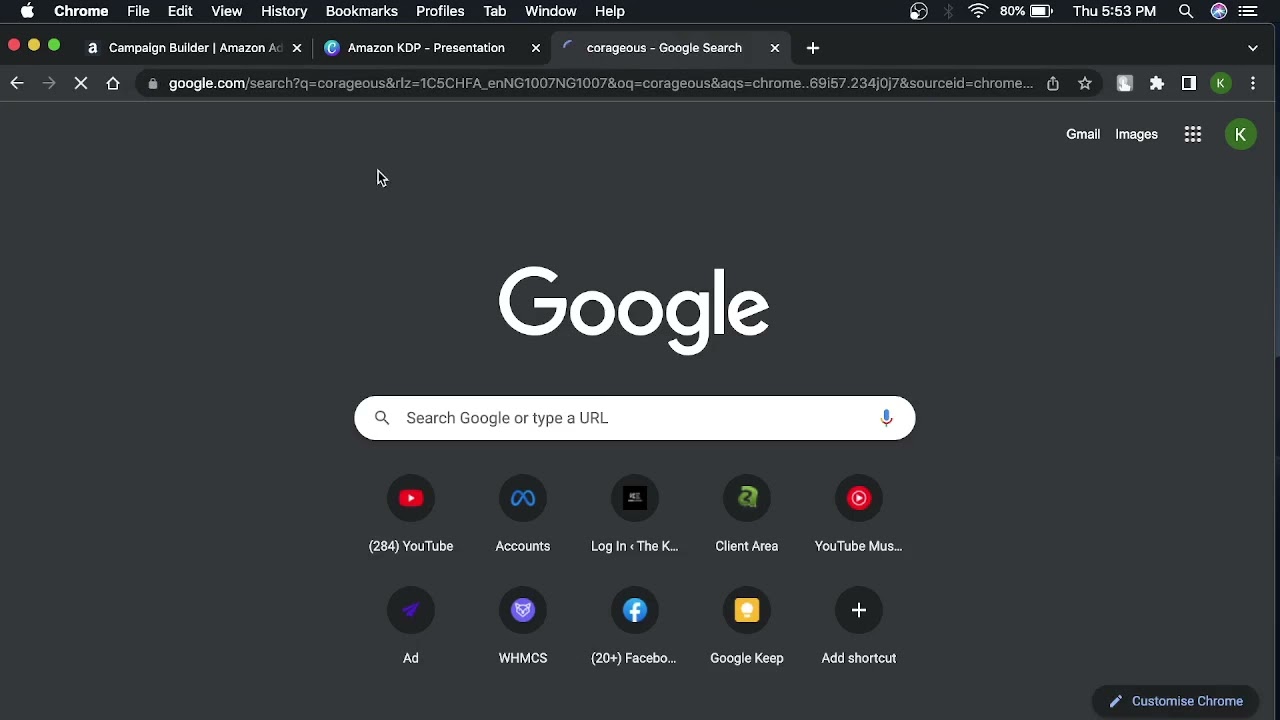Open the Google account avatar K

click(1241, 134)
